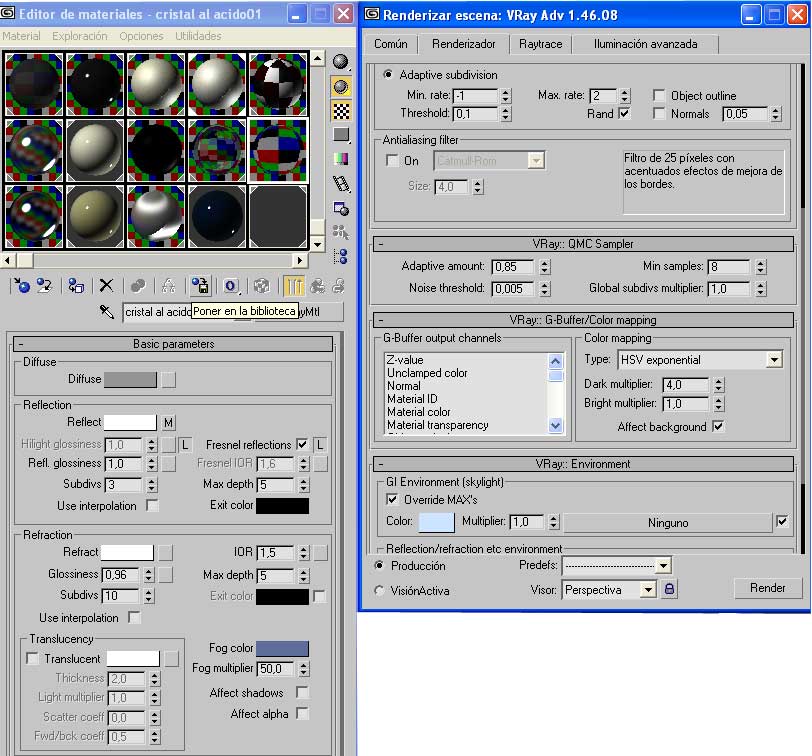The image size is (812, 756).
Task: Toggle the Override MAX's checkbox
Action: coord(392,499)
